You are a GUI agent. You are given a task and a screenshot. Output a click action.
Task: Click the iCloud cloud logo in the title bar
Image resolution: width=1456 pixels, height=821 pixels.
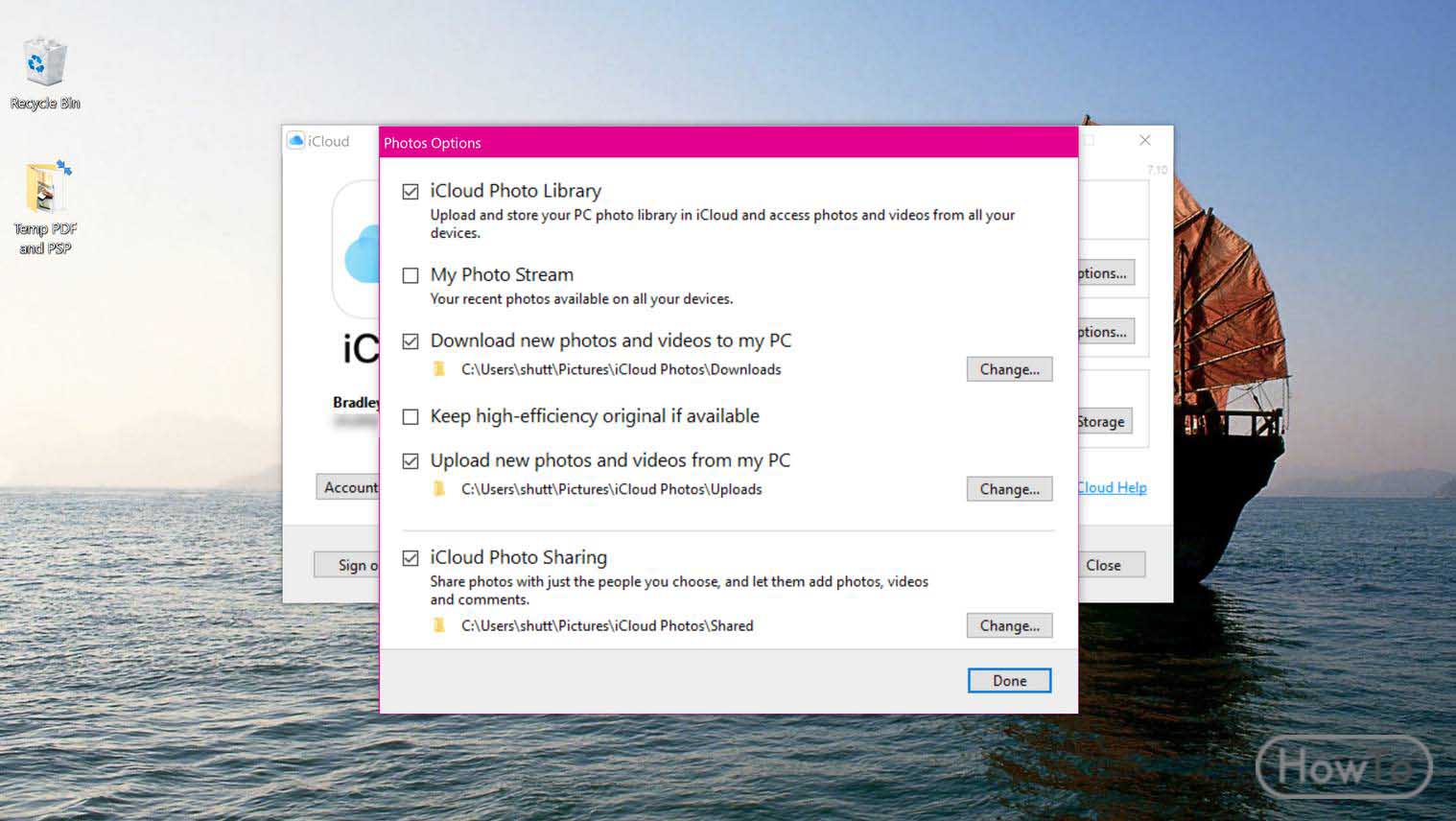coord(296,141)
